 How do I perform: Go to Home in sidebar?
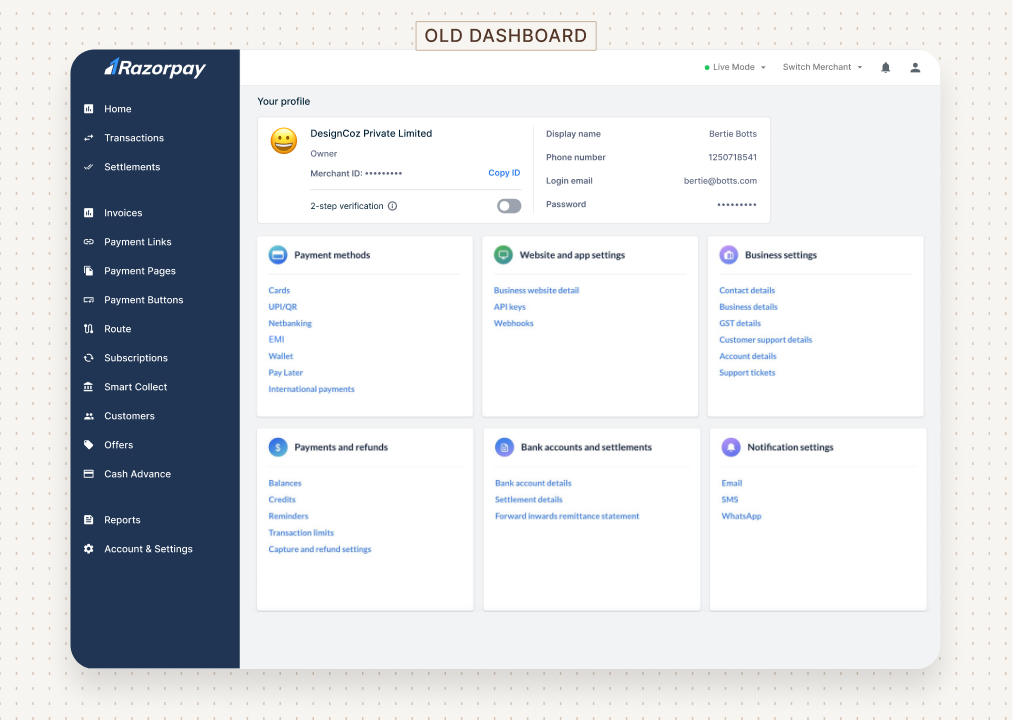point(118,109)
